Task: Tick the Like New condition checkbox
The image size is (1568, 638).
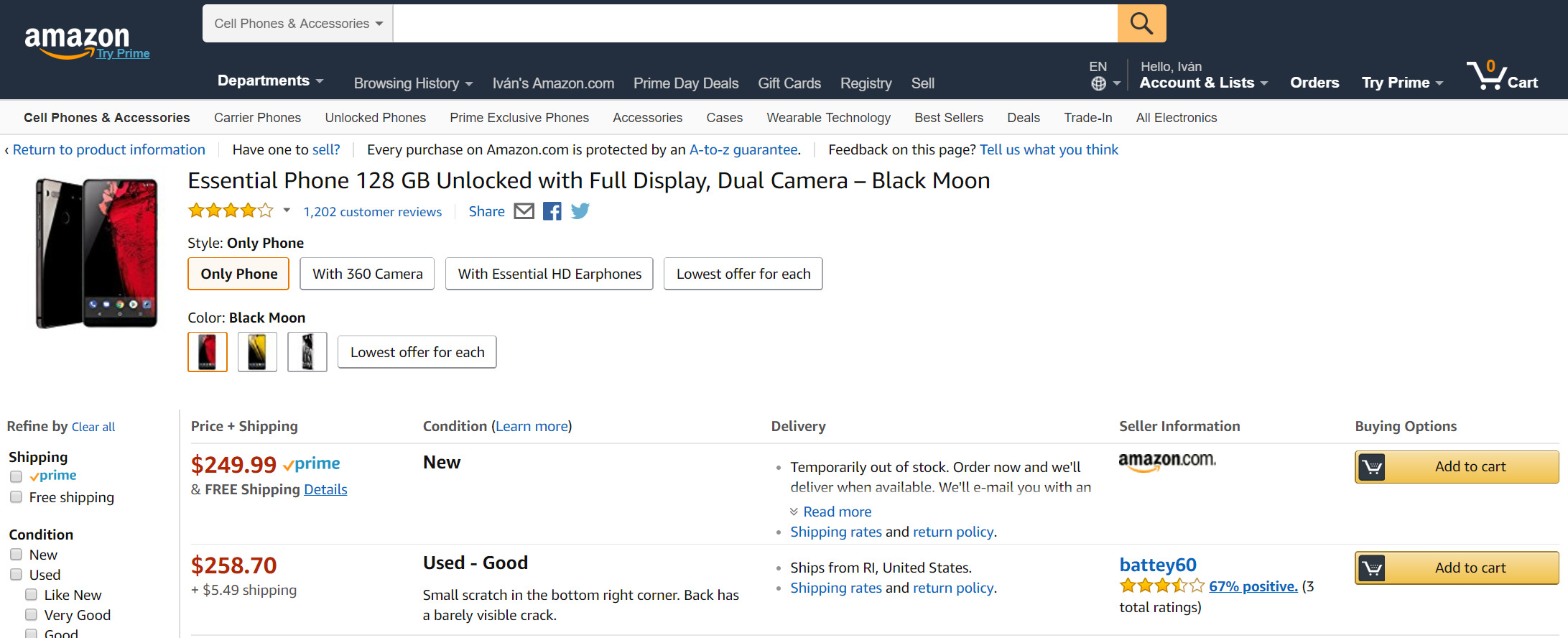Action: (x=31, y=595)
